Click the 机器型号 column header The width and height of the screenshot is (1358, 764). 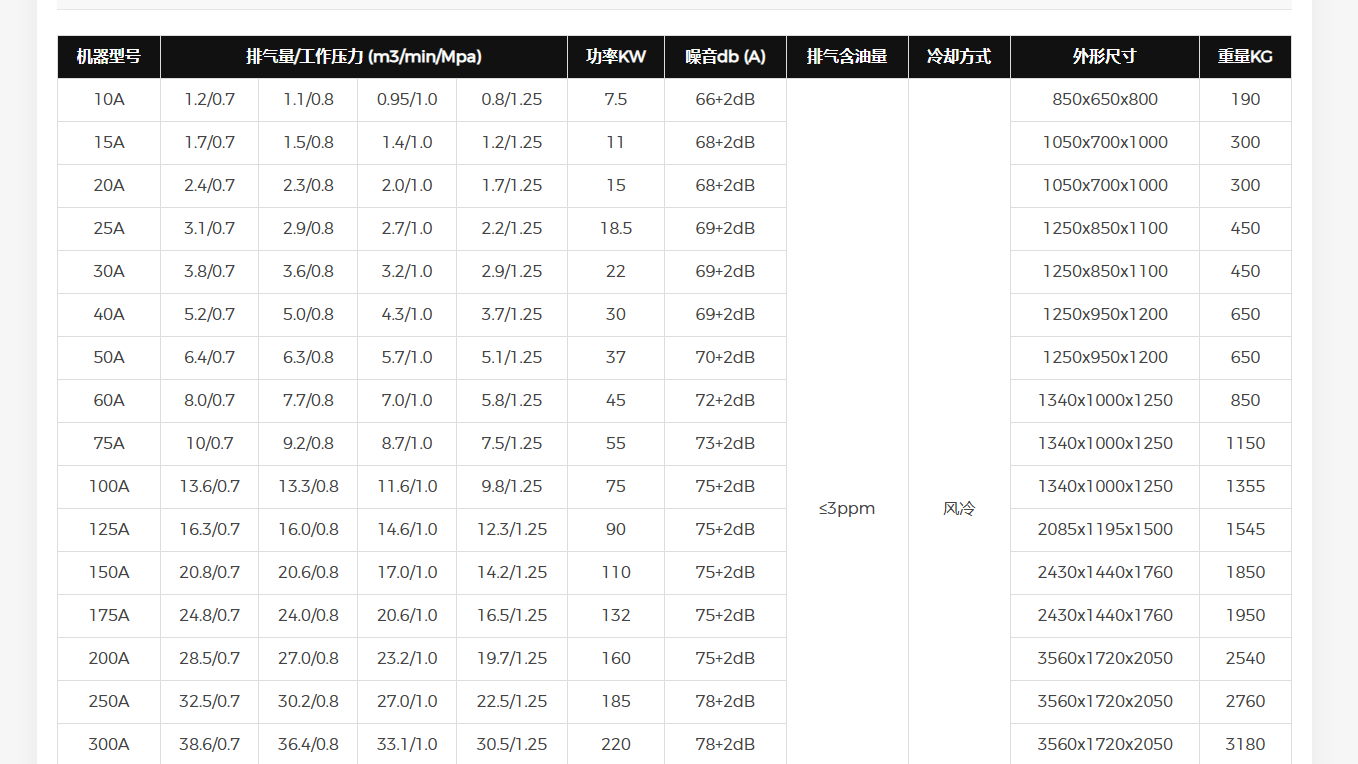click(109, 57)
